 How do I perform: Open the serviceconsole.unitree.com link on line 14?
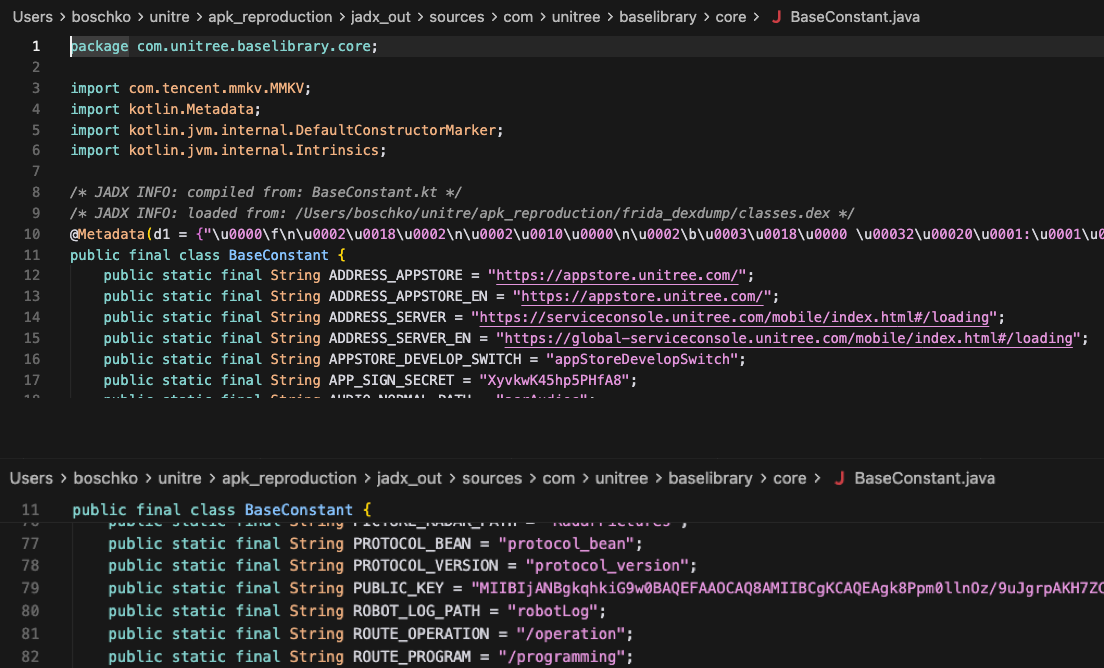[x=734, y=317]
